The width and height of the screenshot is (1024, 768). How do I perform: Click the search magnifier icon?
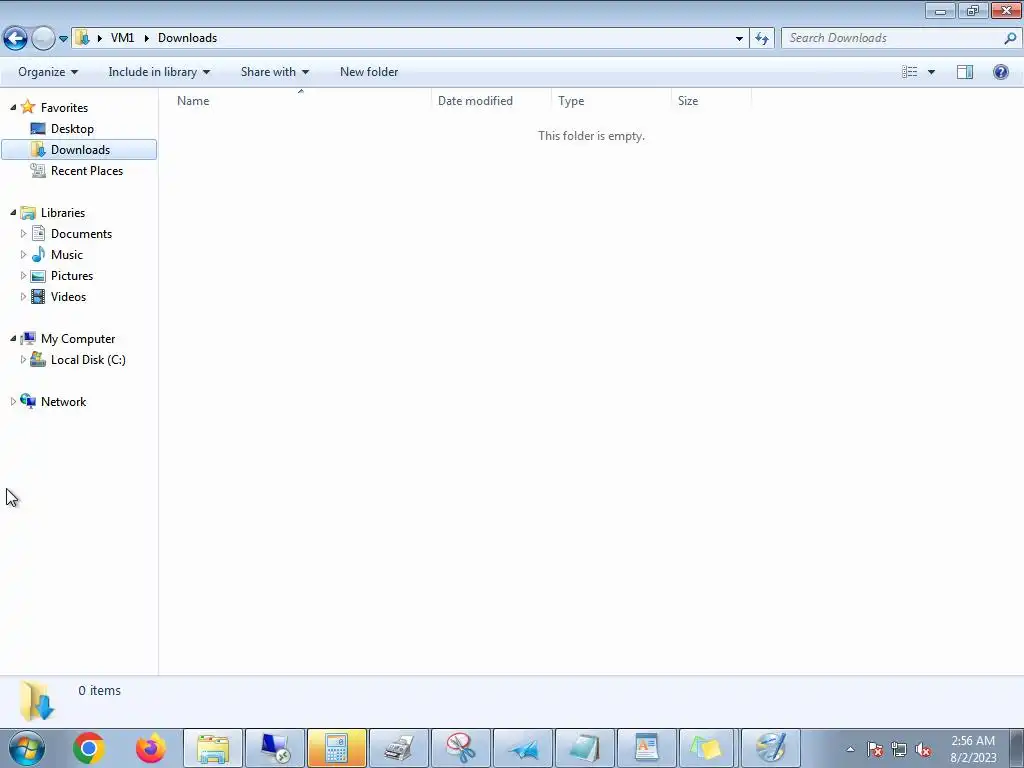click(1010, 38)
